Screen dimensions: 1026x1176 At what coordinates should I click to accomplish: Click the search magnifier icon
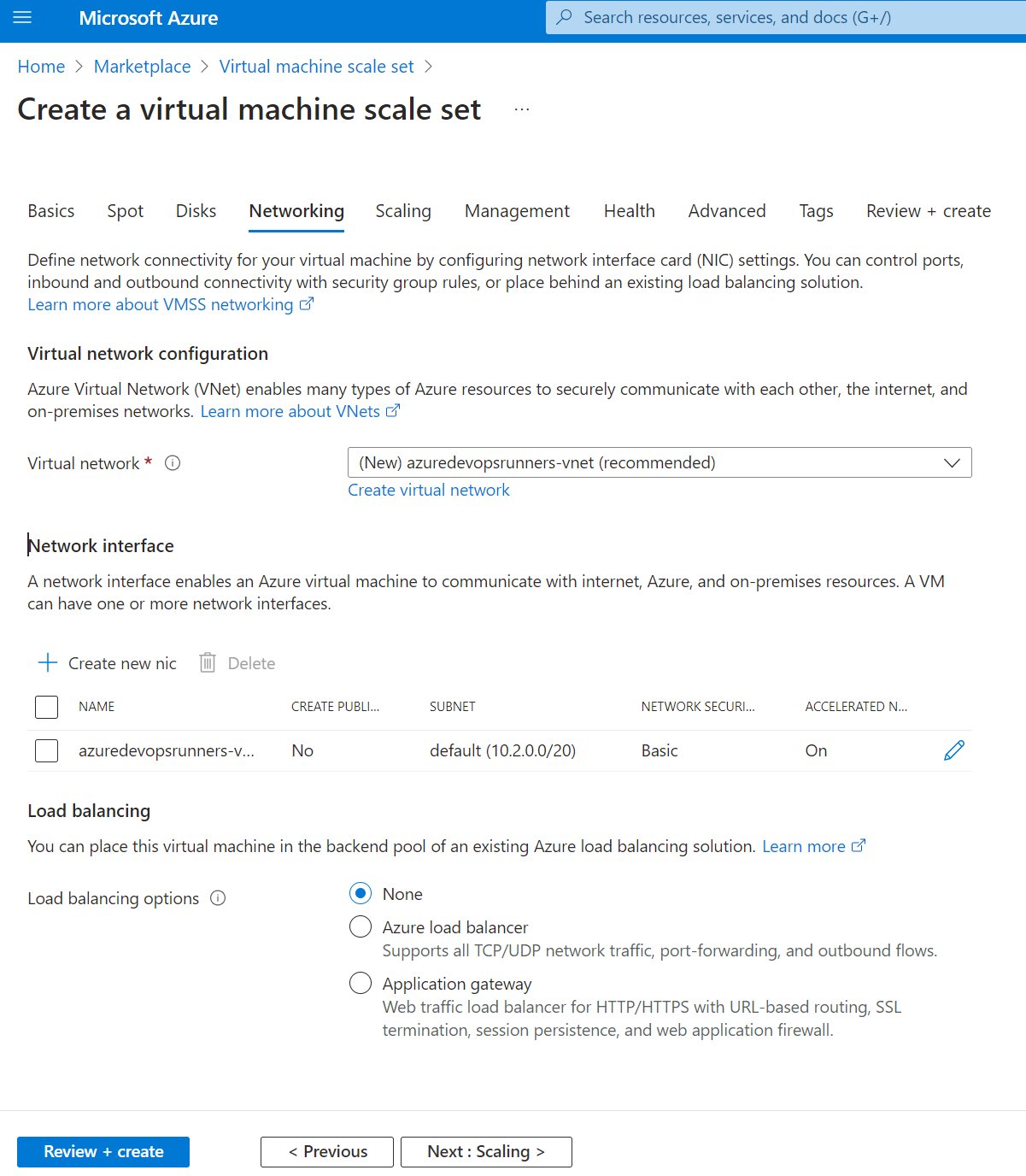565,18
